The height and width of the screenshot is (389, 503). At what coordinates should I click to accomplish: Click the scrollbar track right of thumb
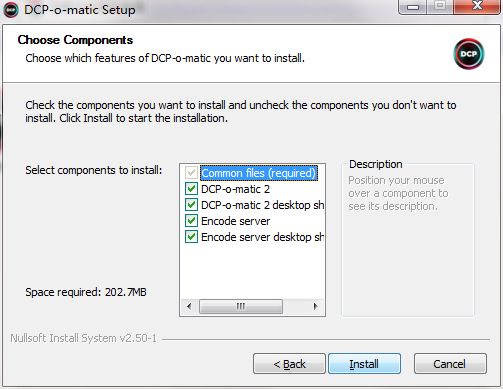[295, 306]
